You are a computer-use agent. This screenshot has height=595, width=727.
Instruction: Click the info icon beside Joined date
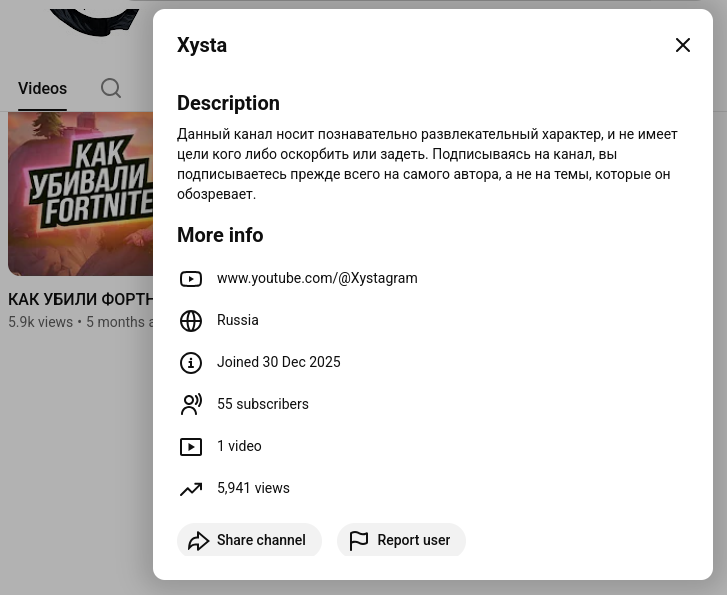pos(191,363)
